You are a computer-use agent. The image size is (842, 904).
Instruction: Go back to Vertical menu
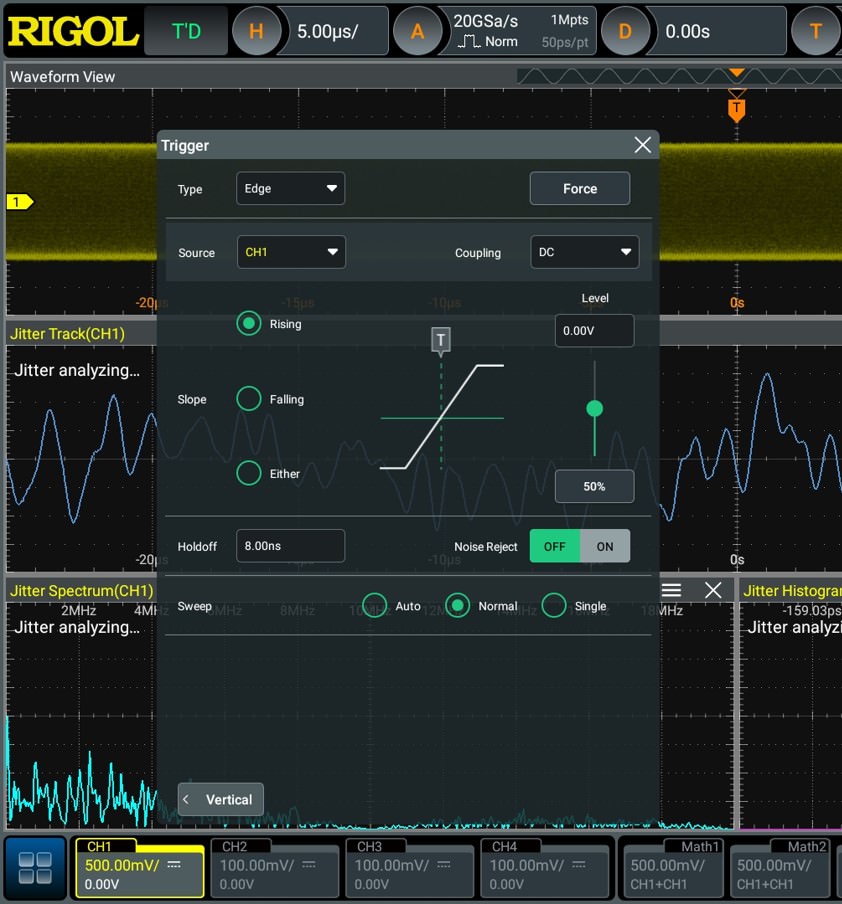click(220, 799)
